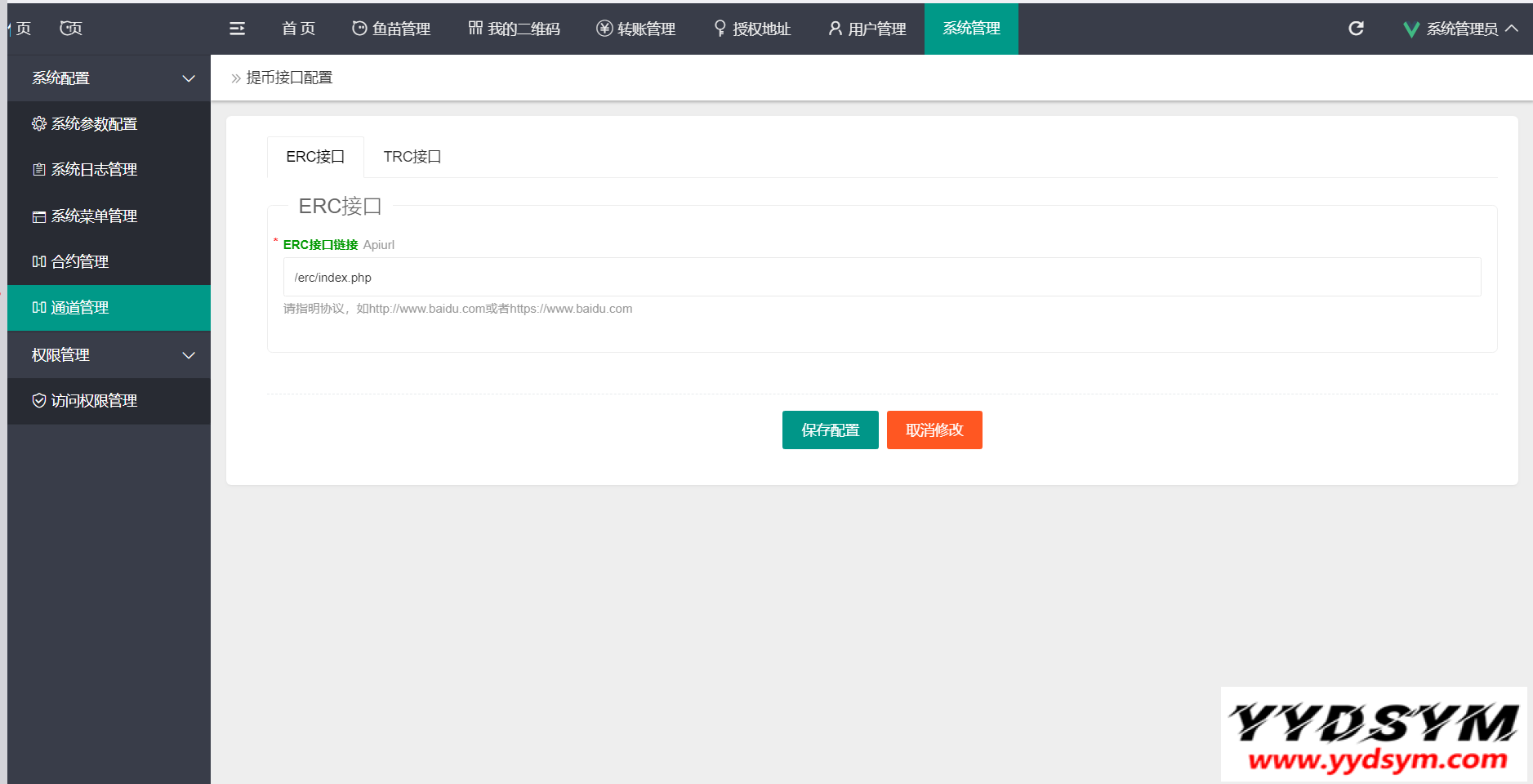The height and width of the screenshot is (784, 1533).
Task: Click the icon beside 合约管理
Action: coord(38,262)
